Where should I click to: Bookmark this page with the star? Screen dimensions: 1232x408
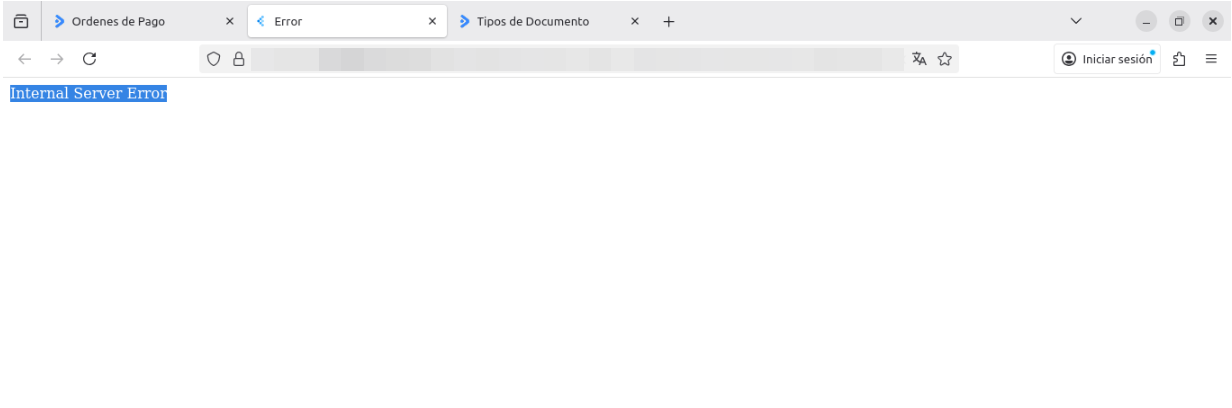943,59
